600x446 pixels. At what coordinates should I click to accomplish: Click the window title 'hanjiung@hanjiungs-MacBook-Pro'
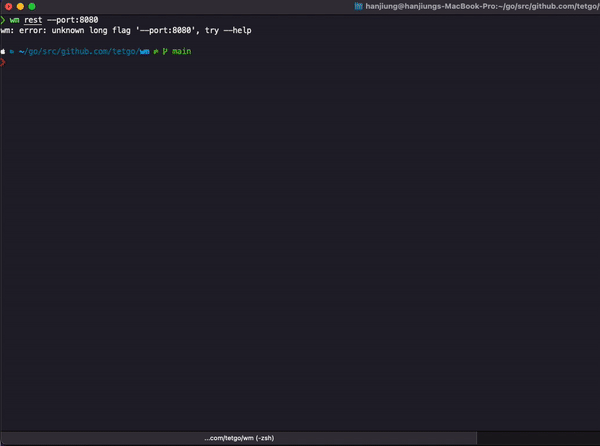[x=430, y=6]
